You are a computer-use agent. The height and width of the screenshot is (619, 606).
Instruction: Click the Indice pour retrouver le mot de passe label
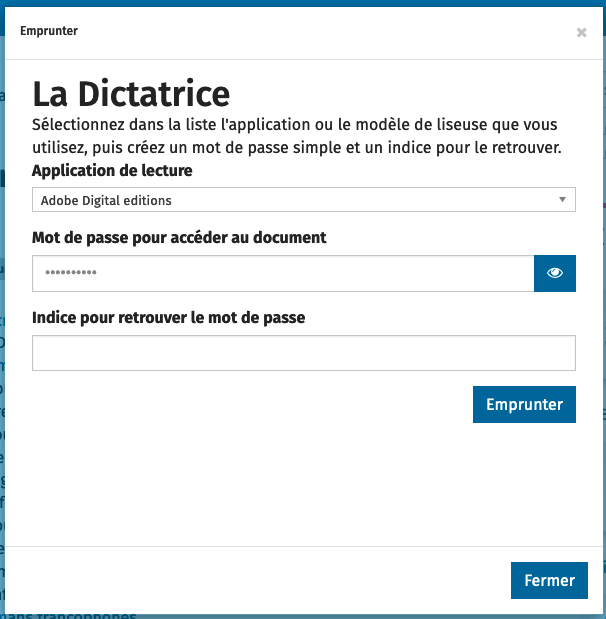pyautogui.click(x=169, y=317)
